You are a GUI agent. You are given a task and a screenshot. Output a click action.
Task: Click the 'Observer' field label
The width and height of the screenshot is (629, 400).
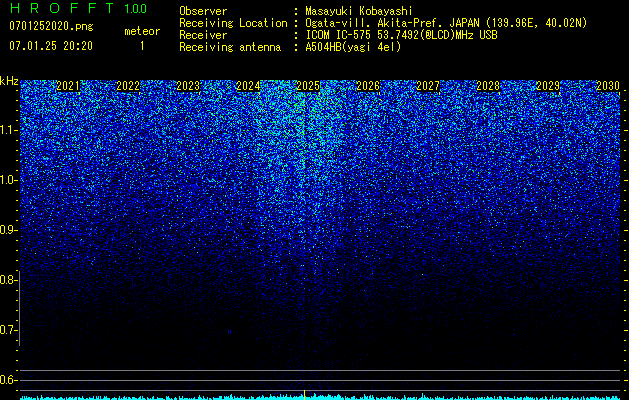pyautogui.click(x=203, y=11)
